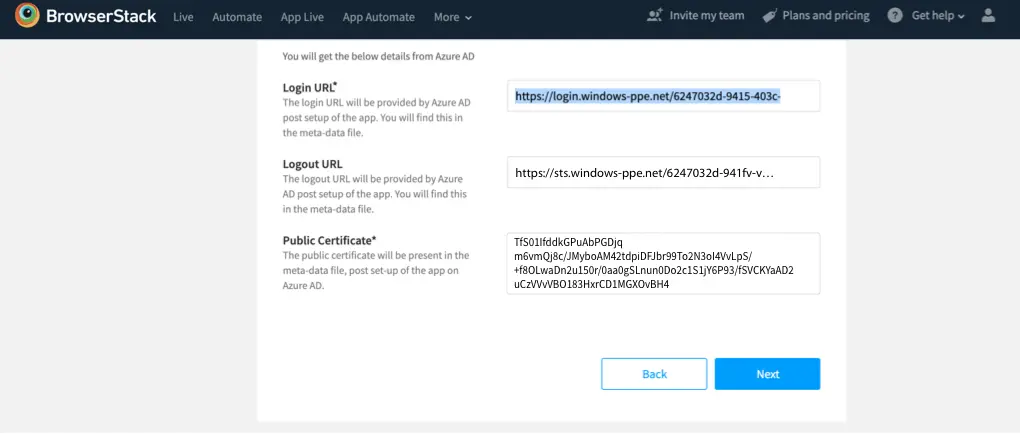Click the add-people icon beside Invite my team

pyautogui.click(x=655, y=16)
